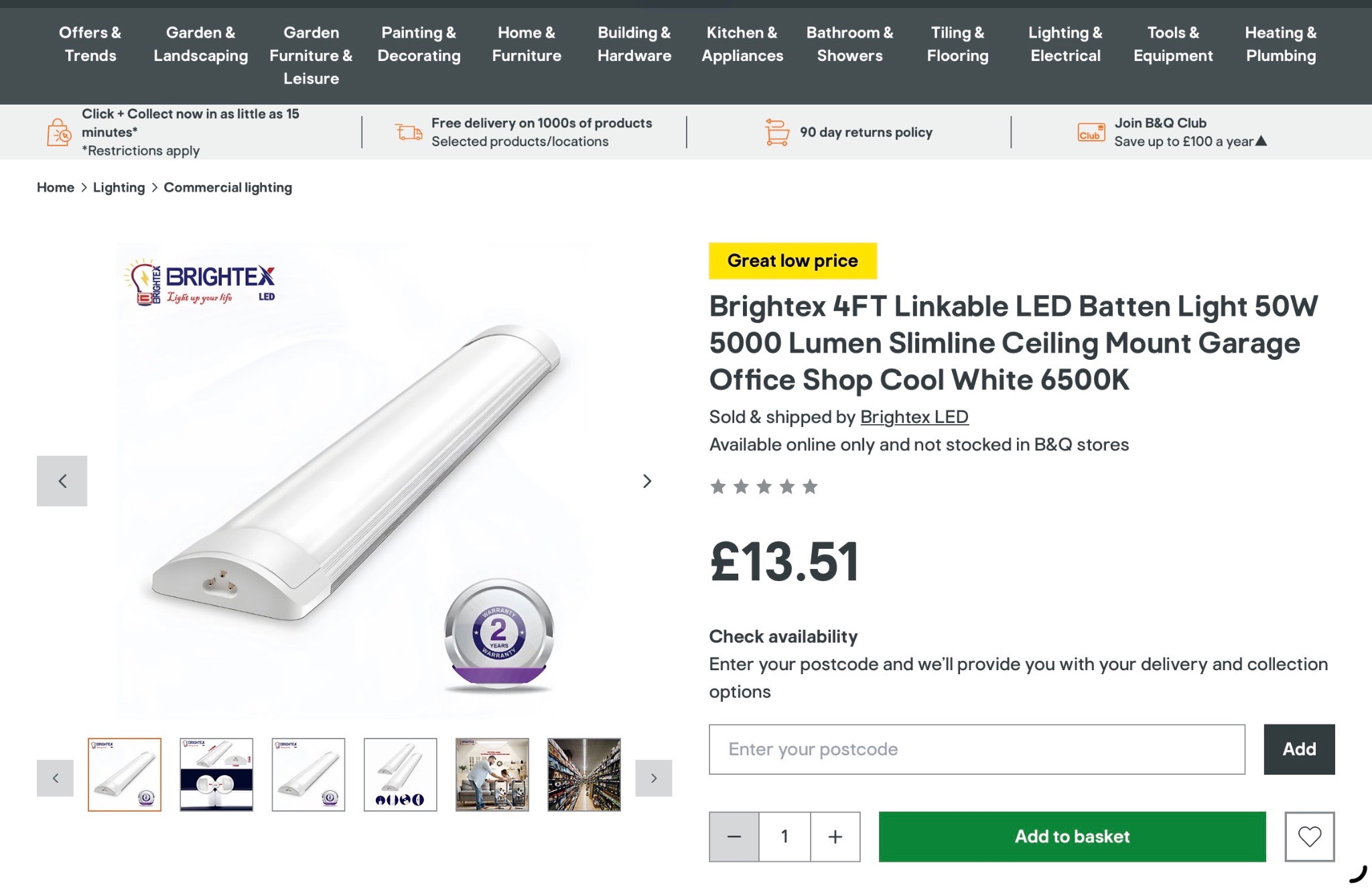Increase quantity with plus button
This screenshot has width=1372, height=888.
click(x=835, y=836)
